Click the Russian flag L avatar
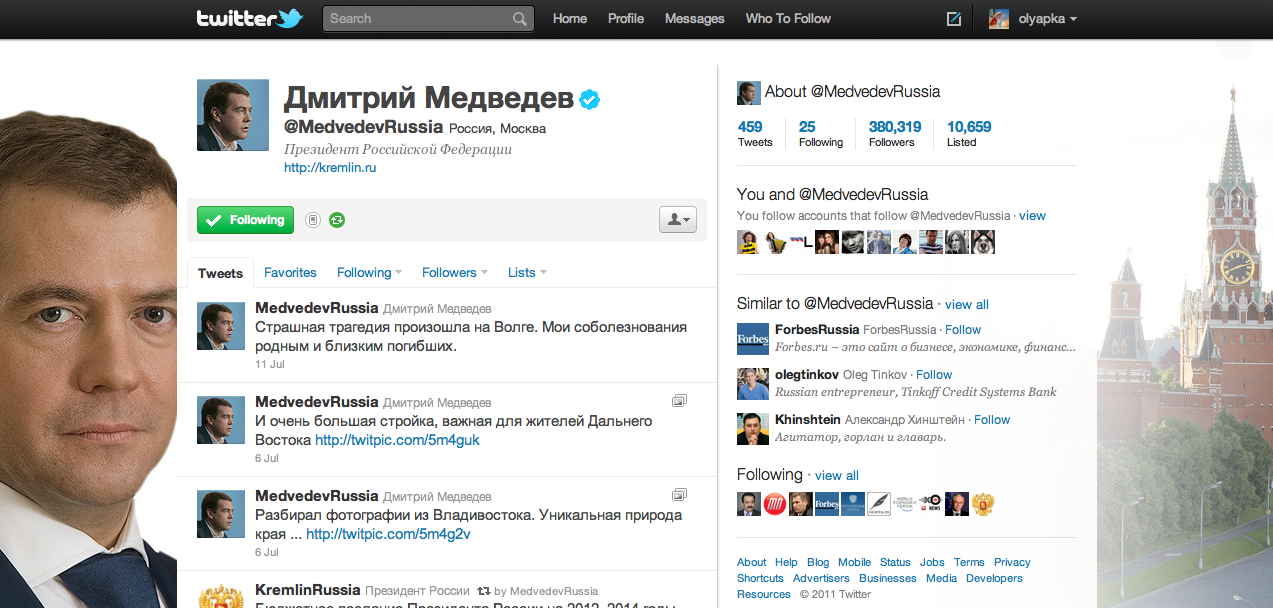The width and height of the screenshot is (1273, 608). point(801,242)
